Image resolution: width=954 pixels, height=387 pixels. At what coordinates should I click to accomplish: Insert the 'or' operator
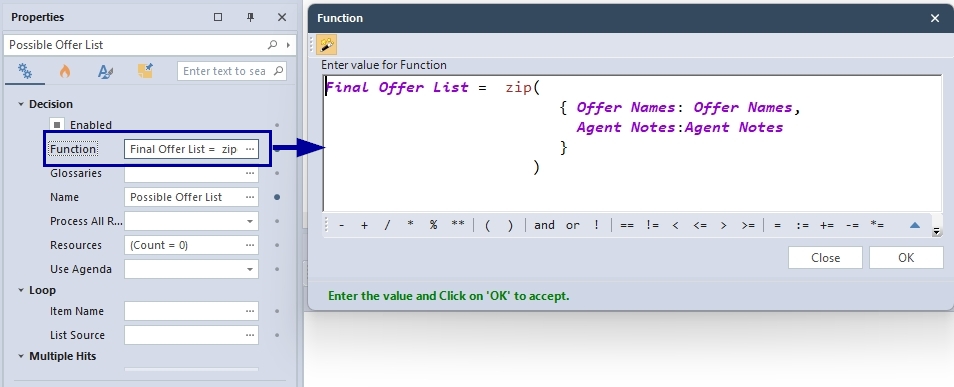tap(573, 225)
